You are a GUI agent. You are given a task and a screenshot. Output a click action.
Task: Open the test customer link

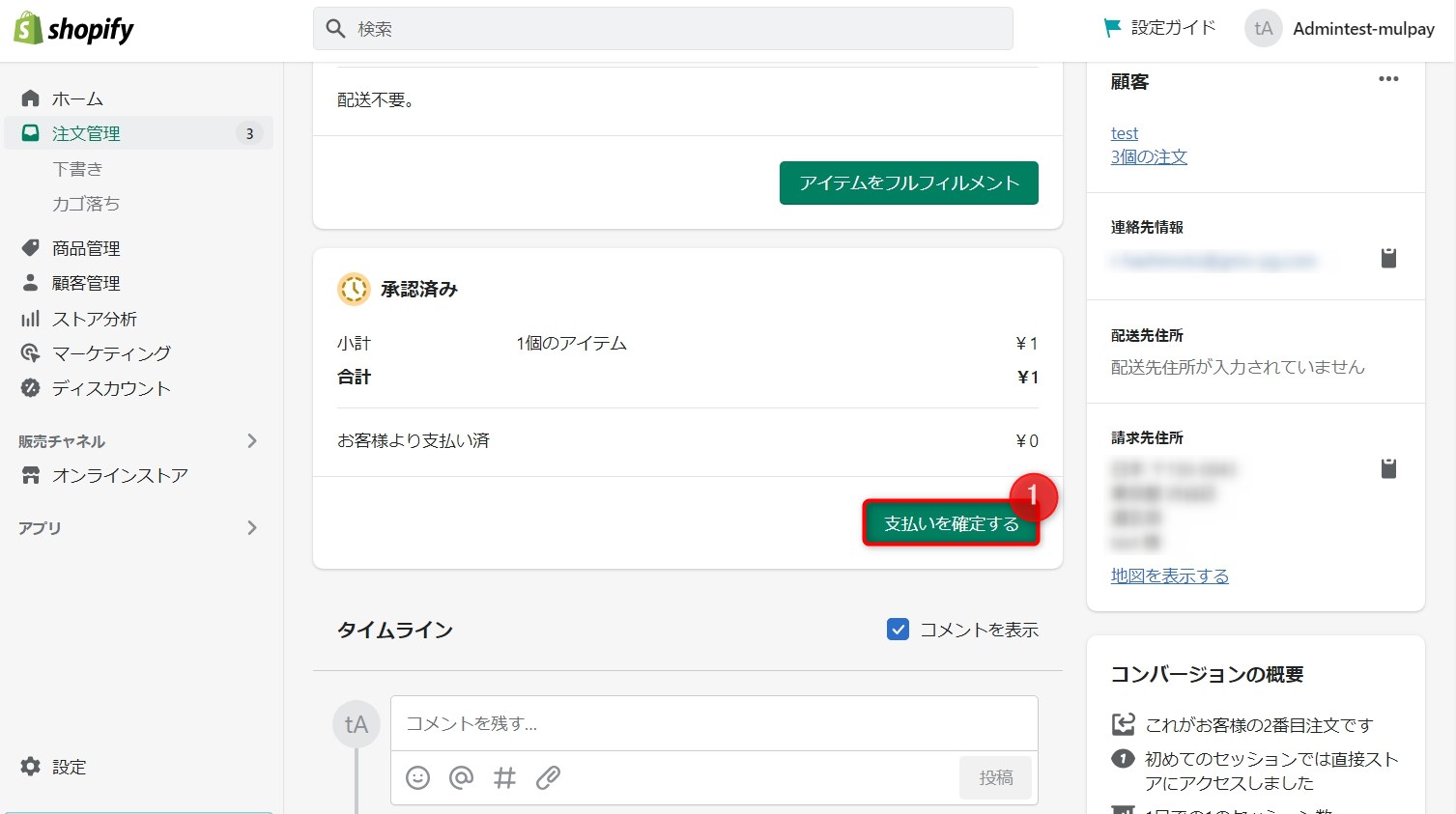tap(1125, 133)
